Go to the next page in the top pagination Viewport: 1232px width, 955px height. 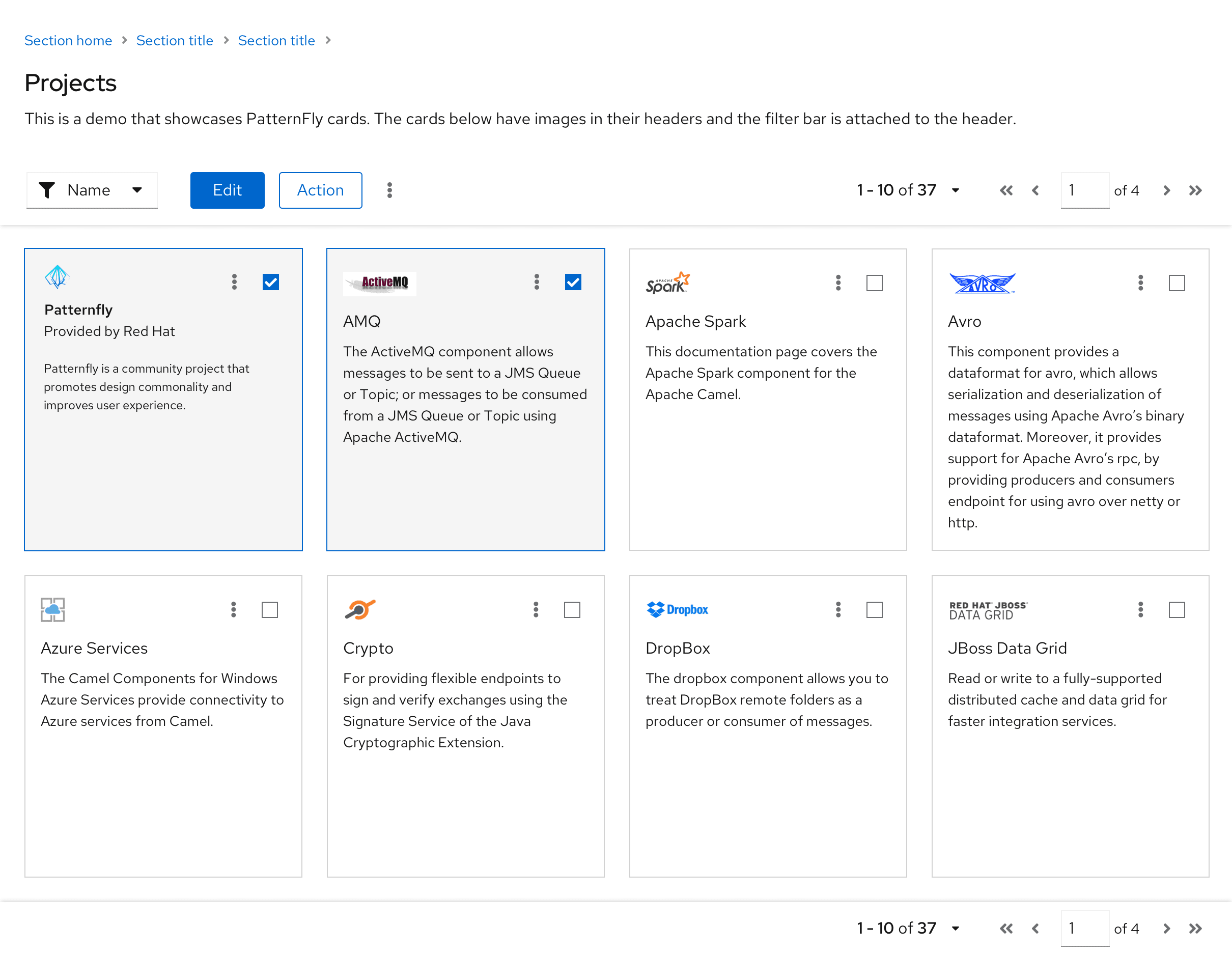point(1166,191)
